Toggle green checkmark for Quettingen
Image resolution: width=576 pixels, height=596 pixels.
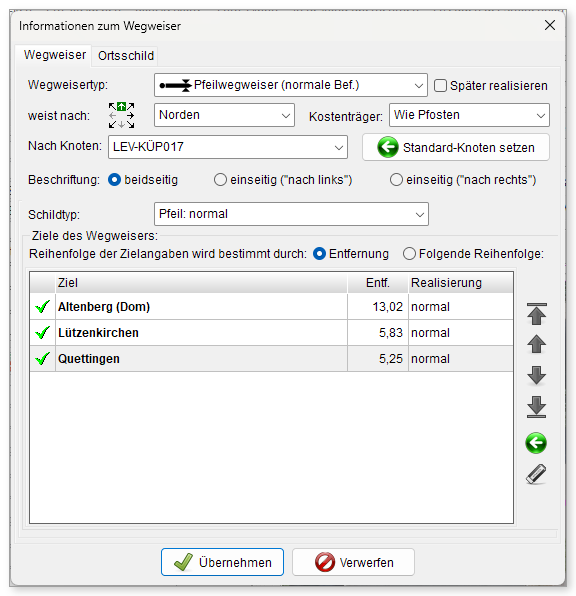pos(42,358)
